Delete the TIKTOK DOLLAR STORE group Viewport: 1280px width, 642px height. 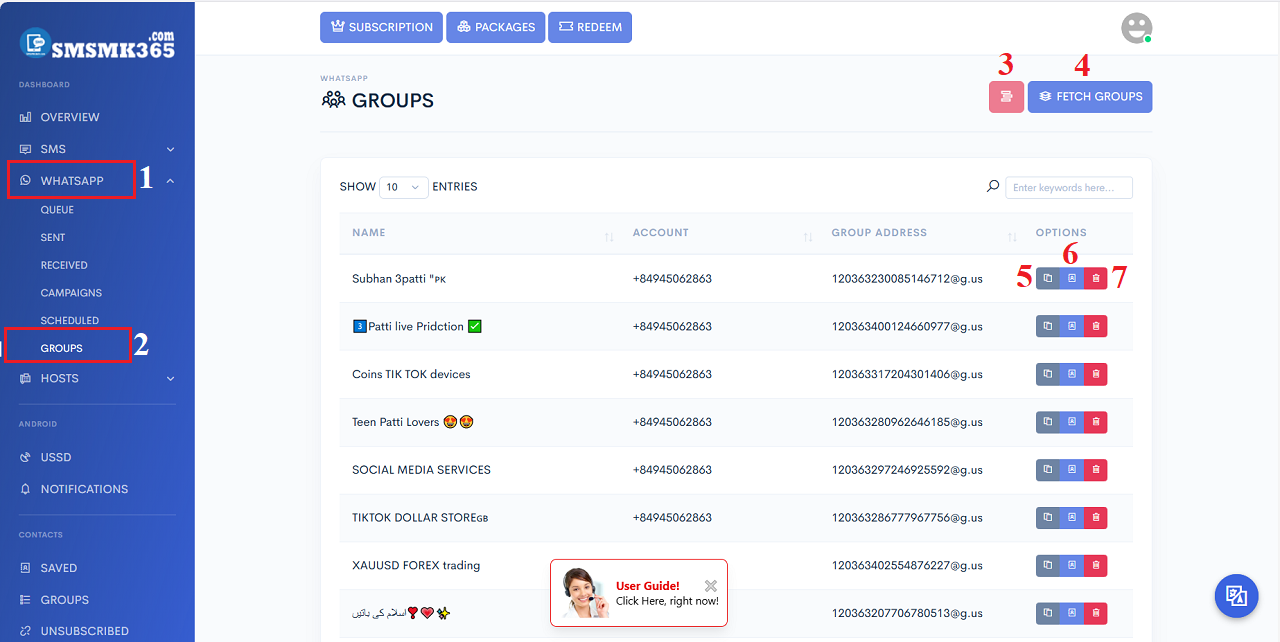[x=1096, y=517]
